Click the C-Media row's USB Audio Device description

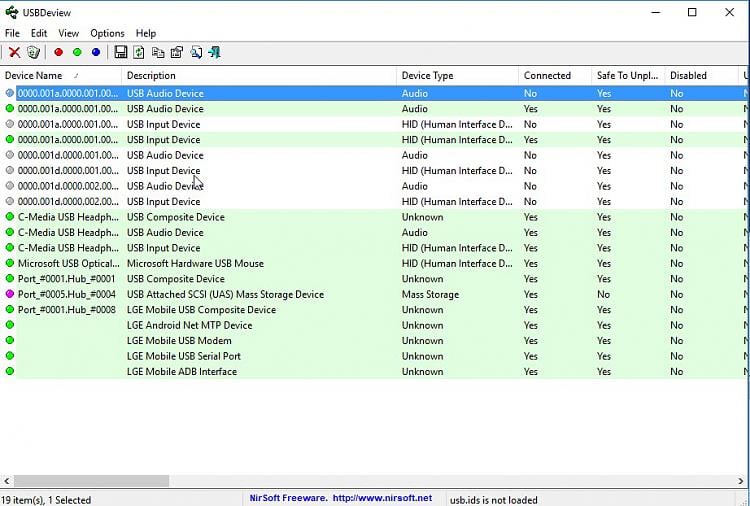[x=165, y=232]
